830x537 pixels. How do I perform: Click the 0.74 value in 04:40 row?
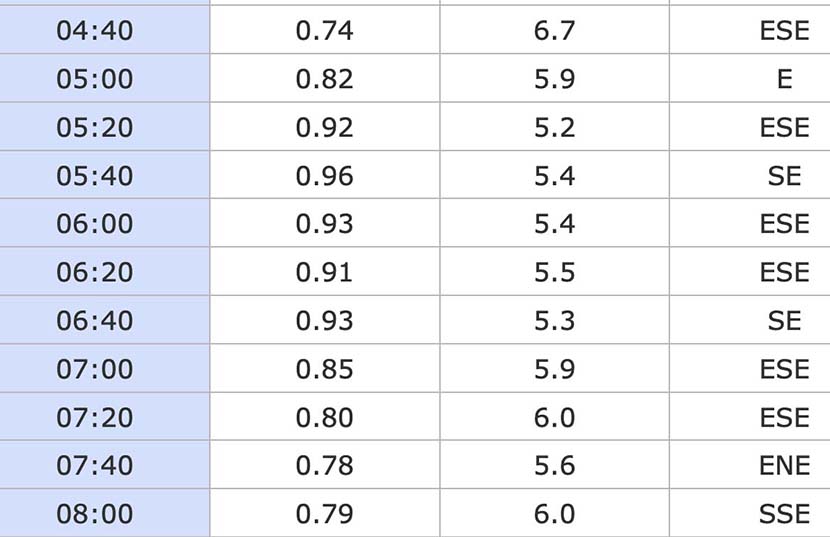coord(324,30)
